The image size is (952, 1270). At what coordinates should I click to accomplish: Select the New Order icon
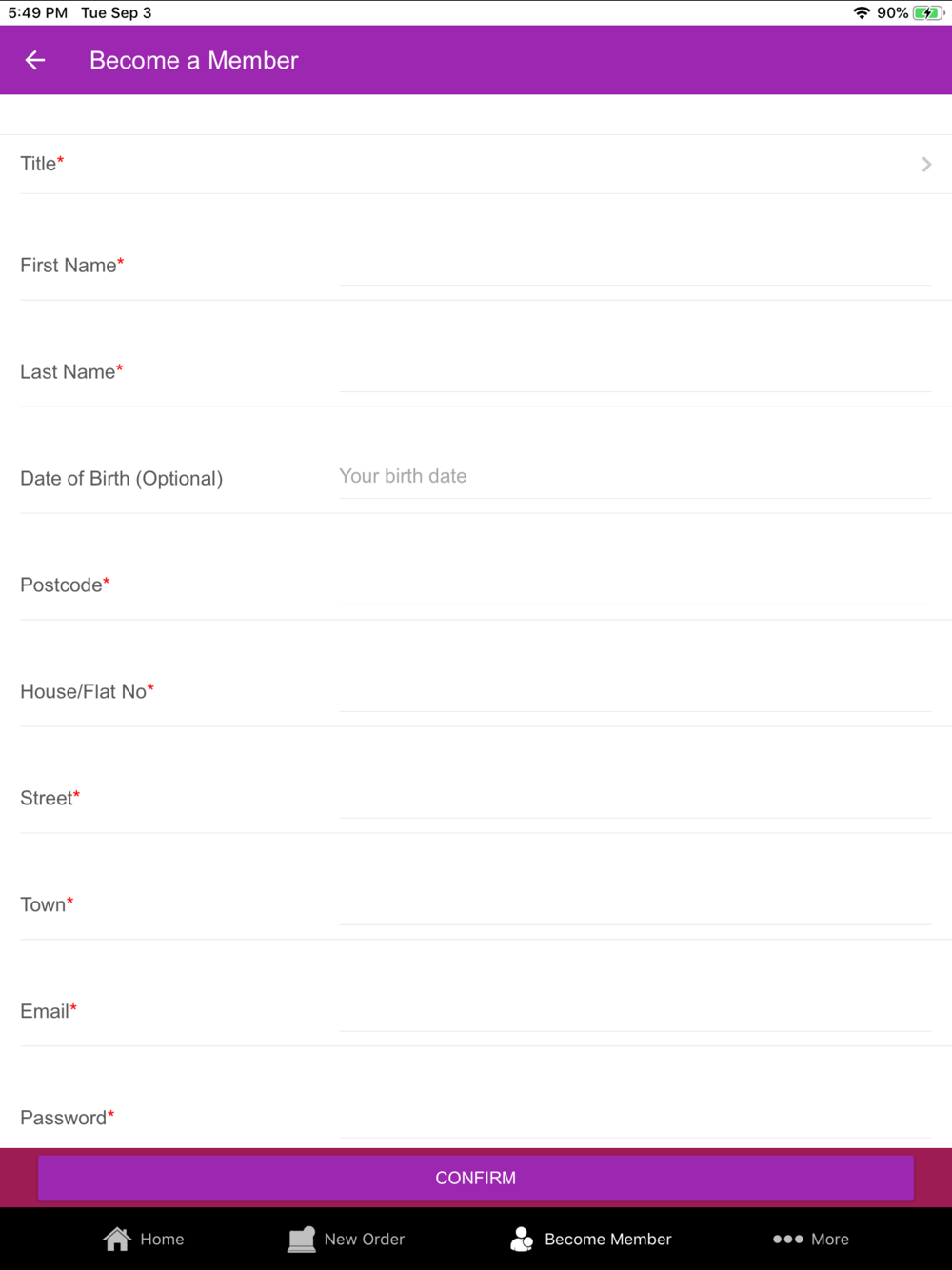click(301, 1239)
